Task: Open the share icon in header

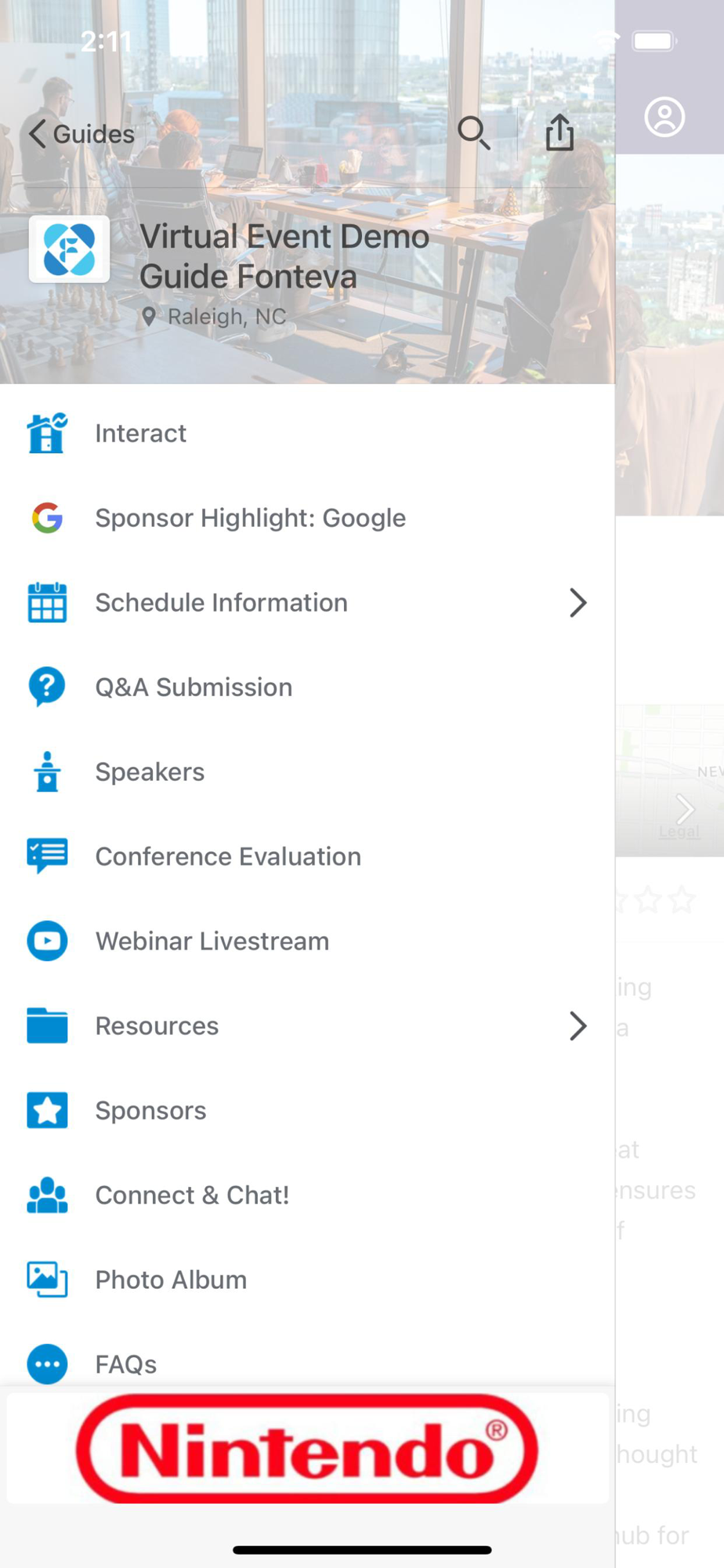Action: tap(559, 131)
